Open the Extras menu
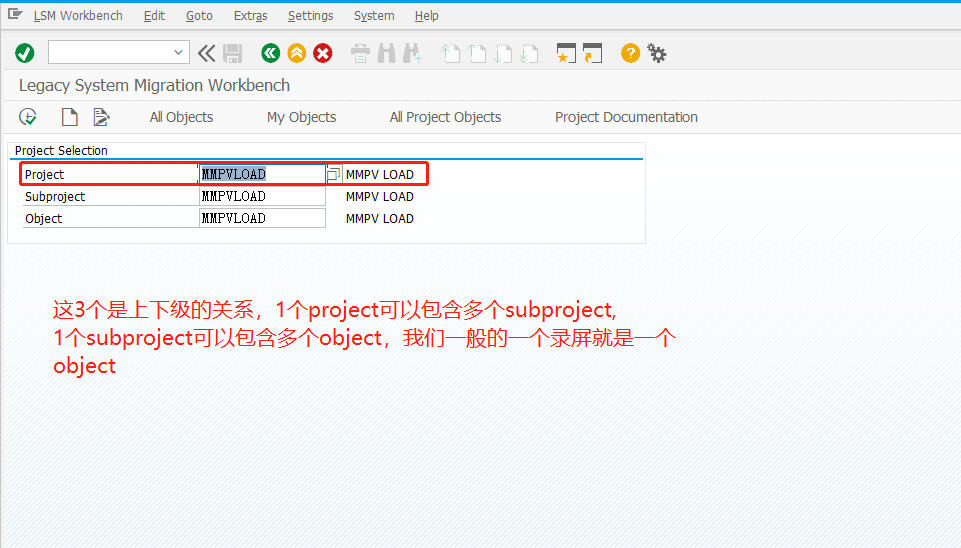Screen dimensions: 961x548 click(251, 15)
